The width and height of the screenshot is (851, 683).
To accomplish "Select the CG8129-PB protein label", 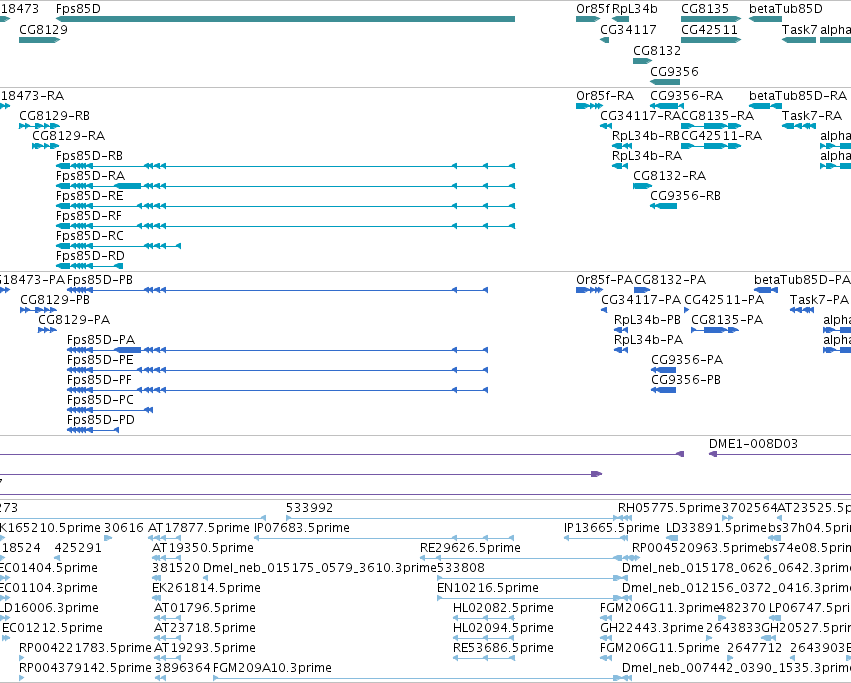I will pyautogui.click(x=55, y=300).
